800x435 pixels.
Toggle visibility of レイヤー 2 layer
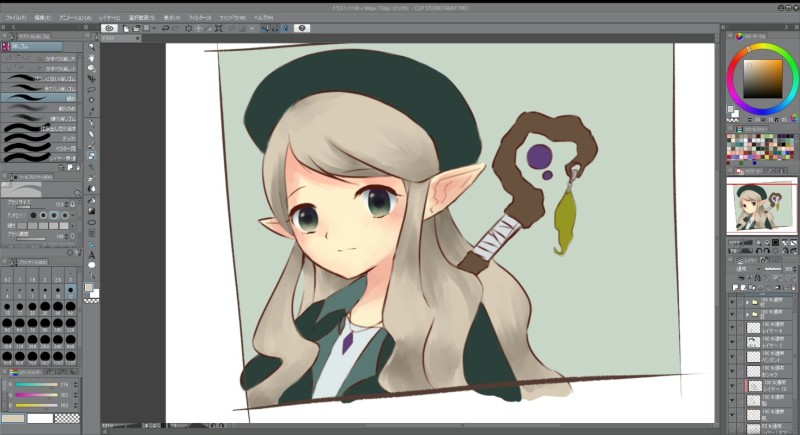point(733,342)
